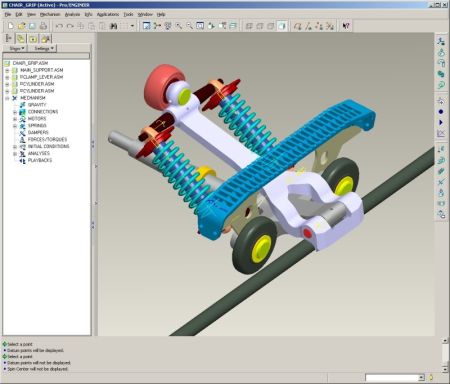Open the Analysis menu
450x384 pixels.
72,14
